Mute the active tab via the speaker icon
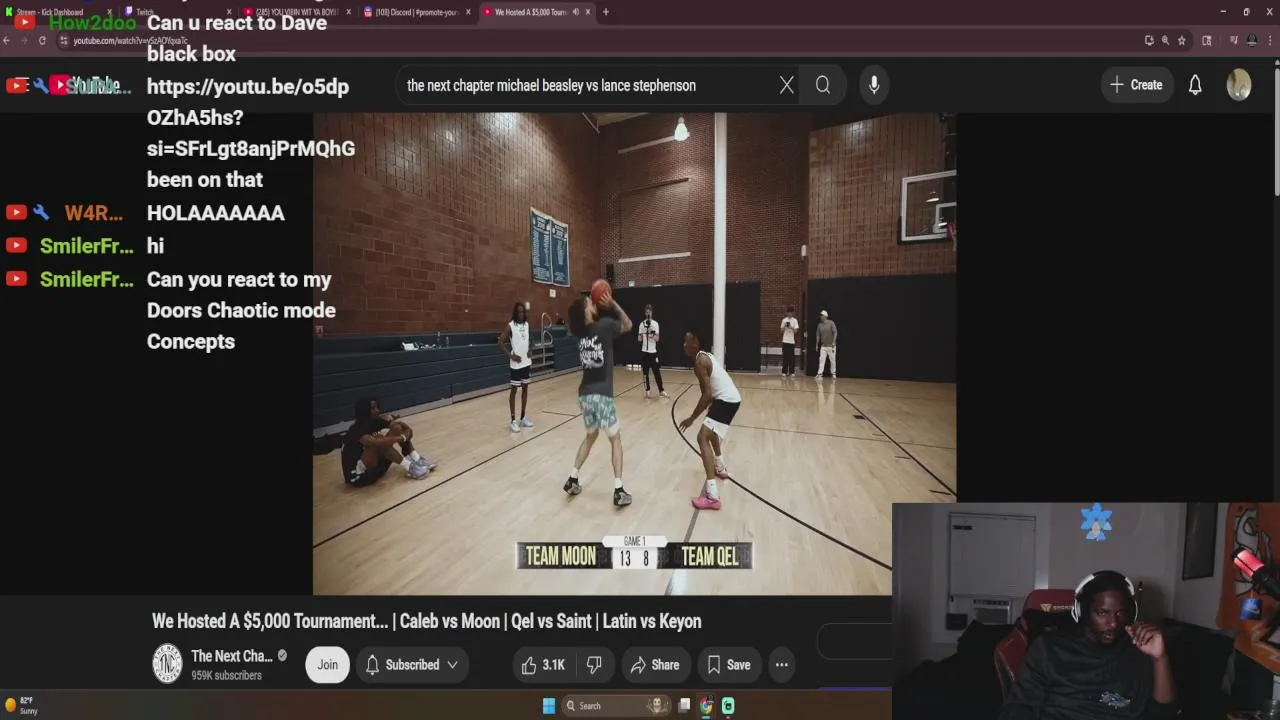The image size is (1280, 720). point(575,12)
